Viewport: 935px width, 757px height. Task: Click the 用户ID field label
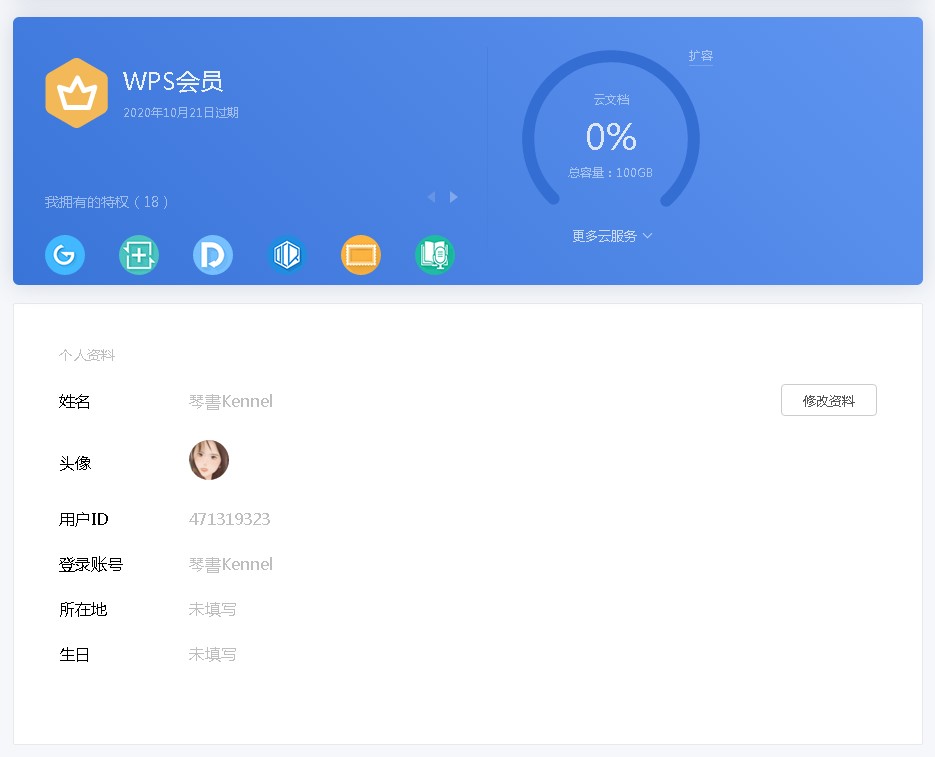[x=83, y=520]
